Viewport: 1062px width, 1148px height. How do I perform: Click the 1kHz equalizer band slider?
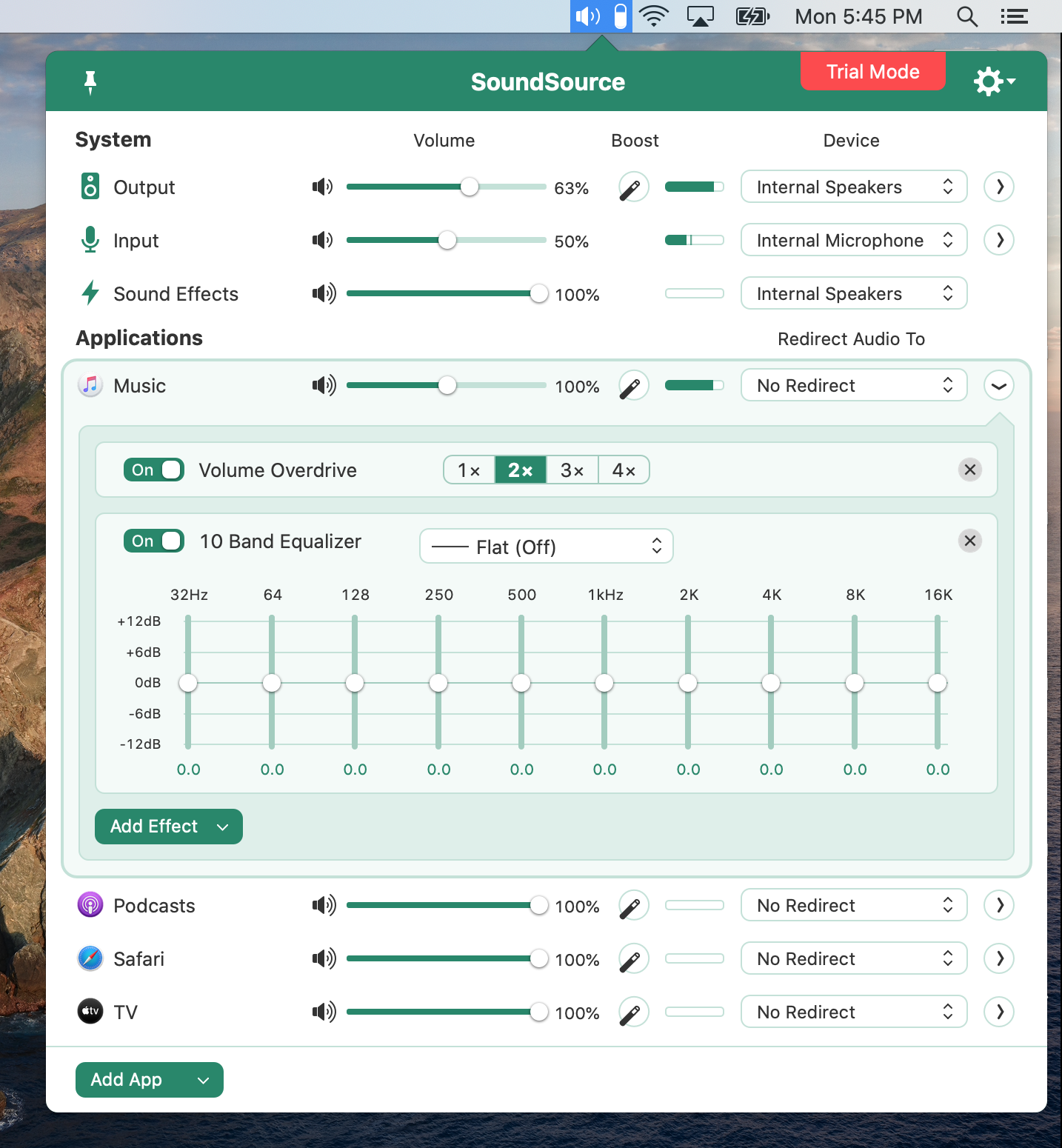604,683
